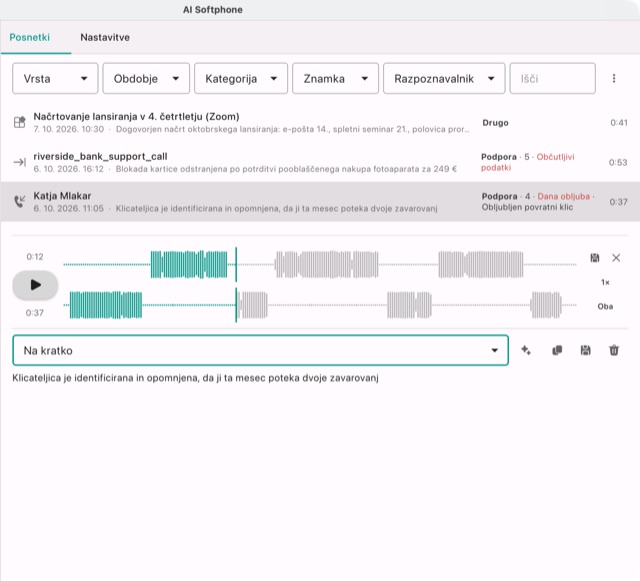Screen dimensions: 640x581
Task: Open the three-dot more options menu
Action: (614, 78)
